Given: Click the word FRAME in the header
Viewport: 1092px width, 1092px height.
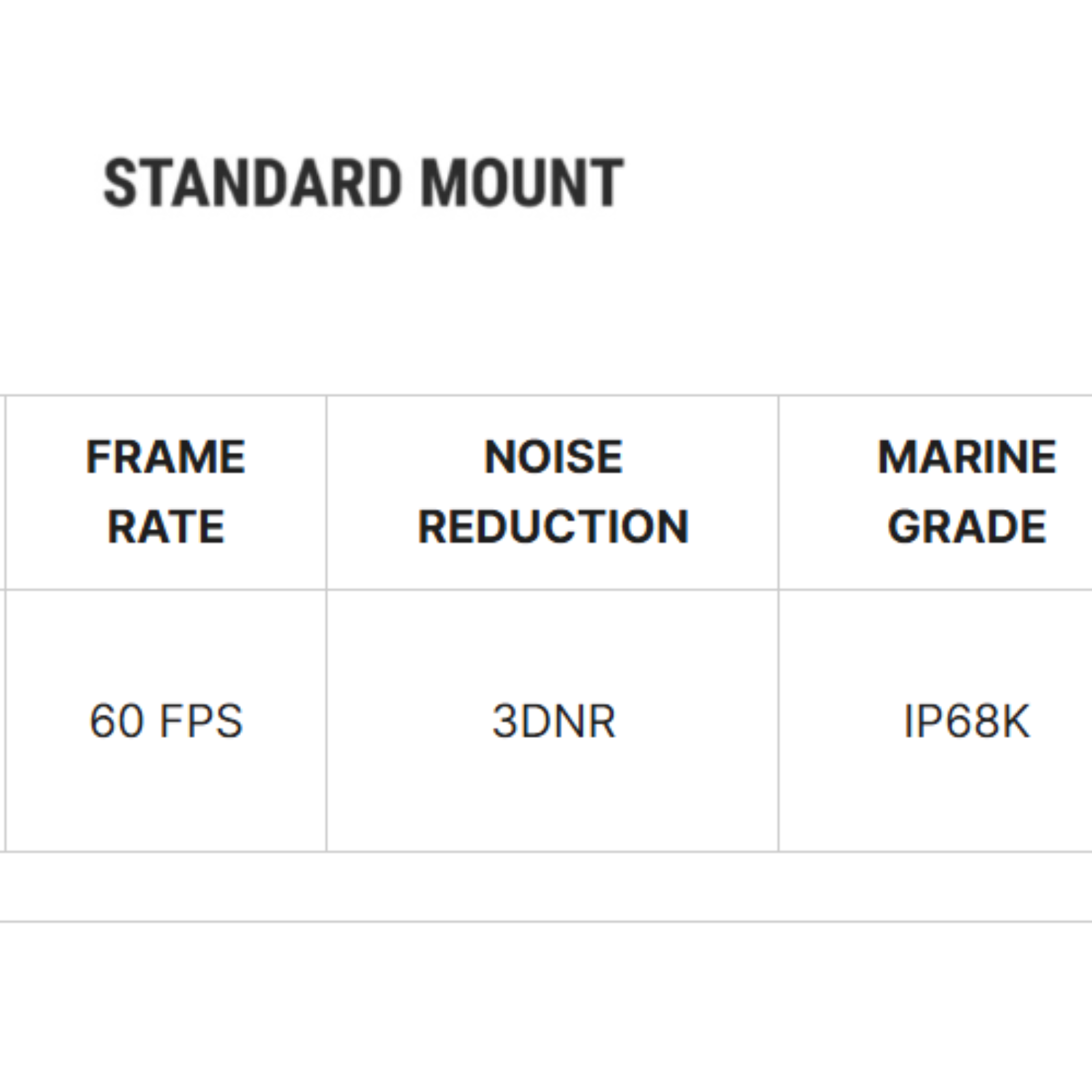Looking at the screenshot, I should point(166,457).
